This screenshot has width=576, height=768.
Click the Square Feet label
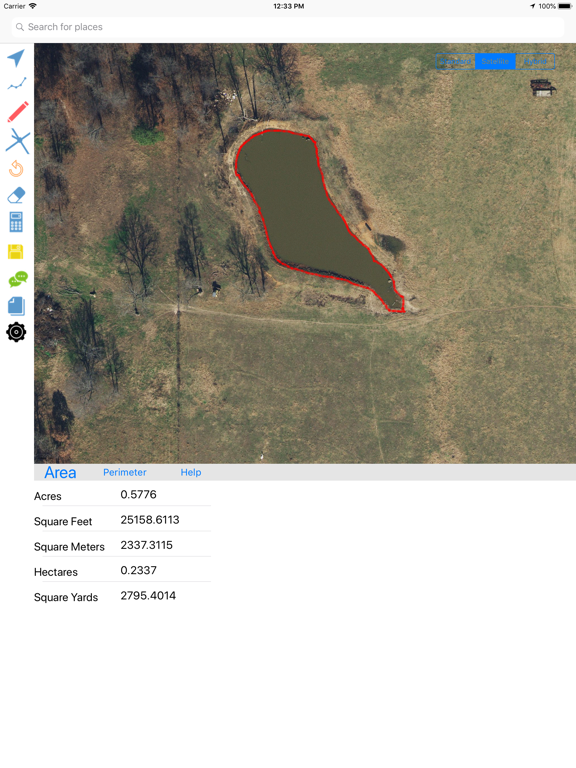(x=63, y=522)
